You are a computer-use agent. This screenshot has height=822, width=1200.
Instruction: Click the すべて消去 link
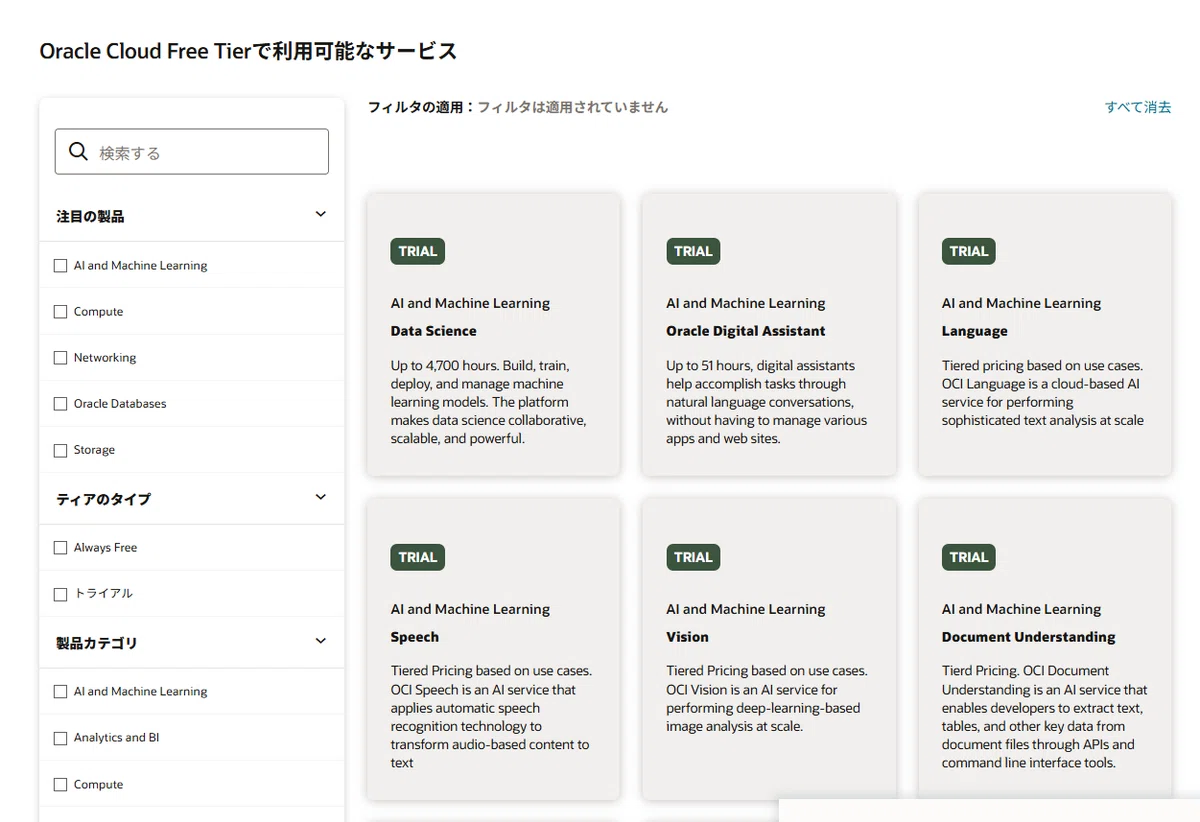point(1138,107)
